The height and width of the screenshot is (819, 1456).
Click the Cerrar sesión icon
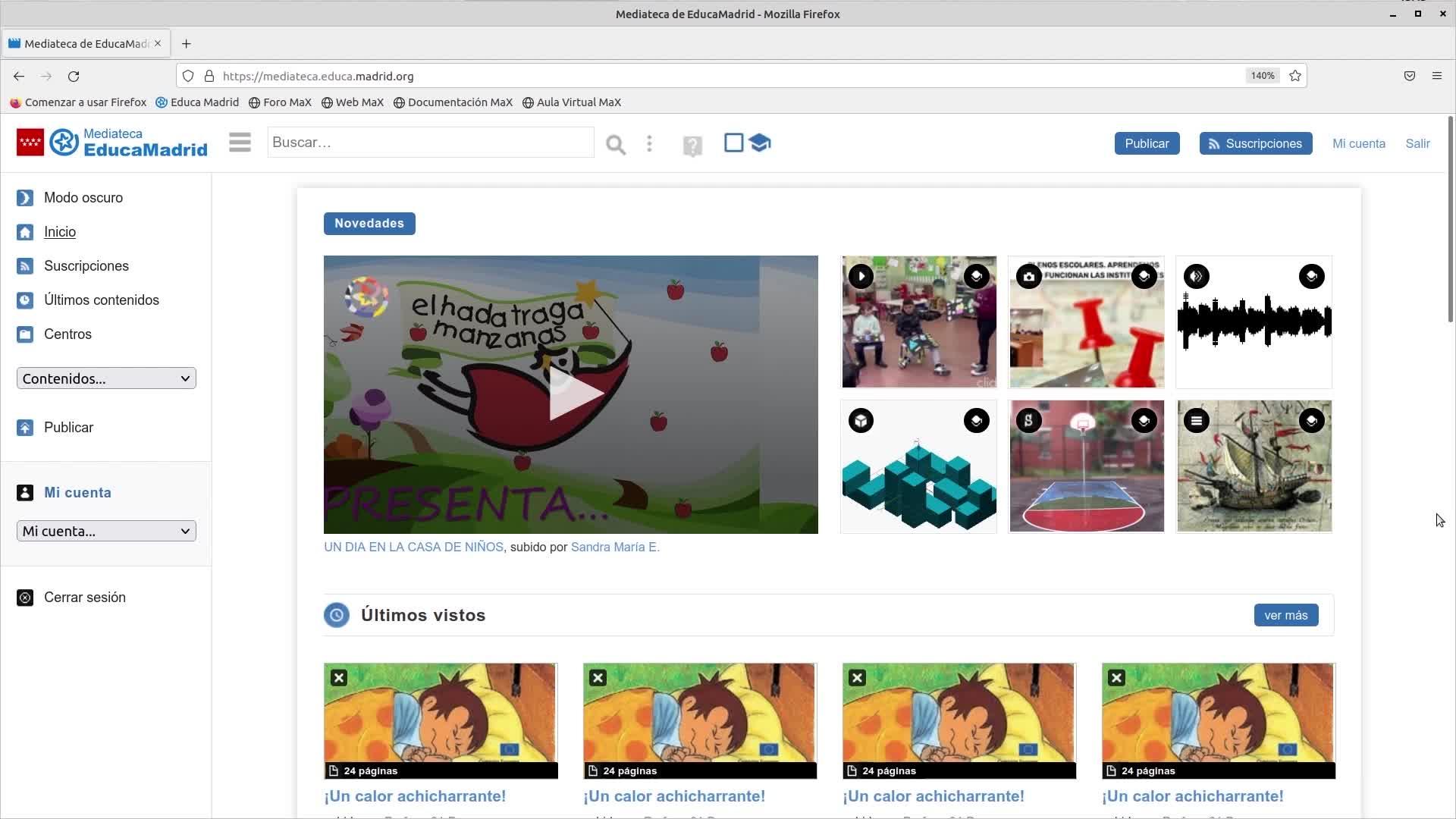(25, 598)
